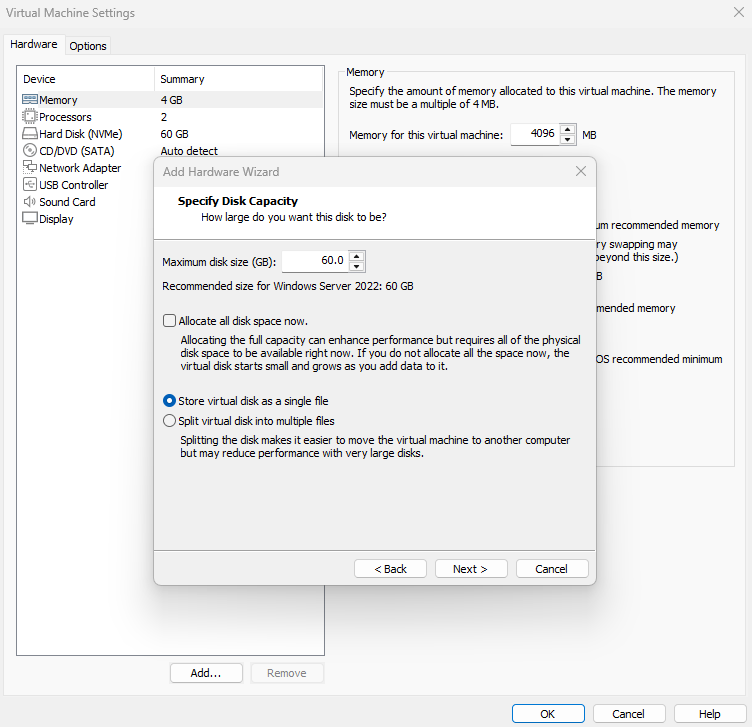Sort by the Summary column header
This screenshot has height=727, width=752.
[x=238, y=79]
